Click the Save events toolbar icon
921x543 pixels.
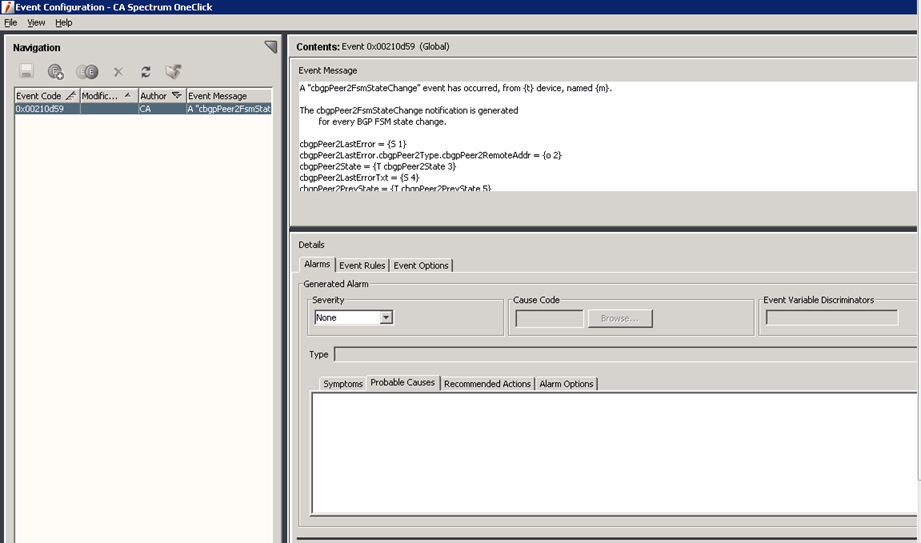click(27, 72)
